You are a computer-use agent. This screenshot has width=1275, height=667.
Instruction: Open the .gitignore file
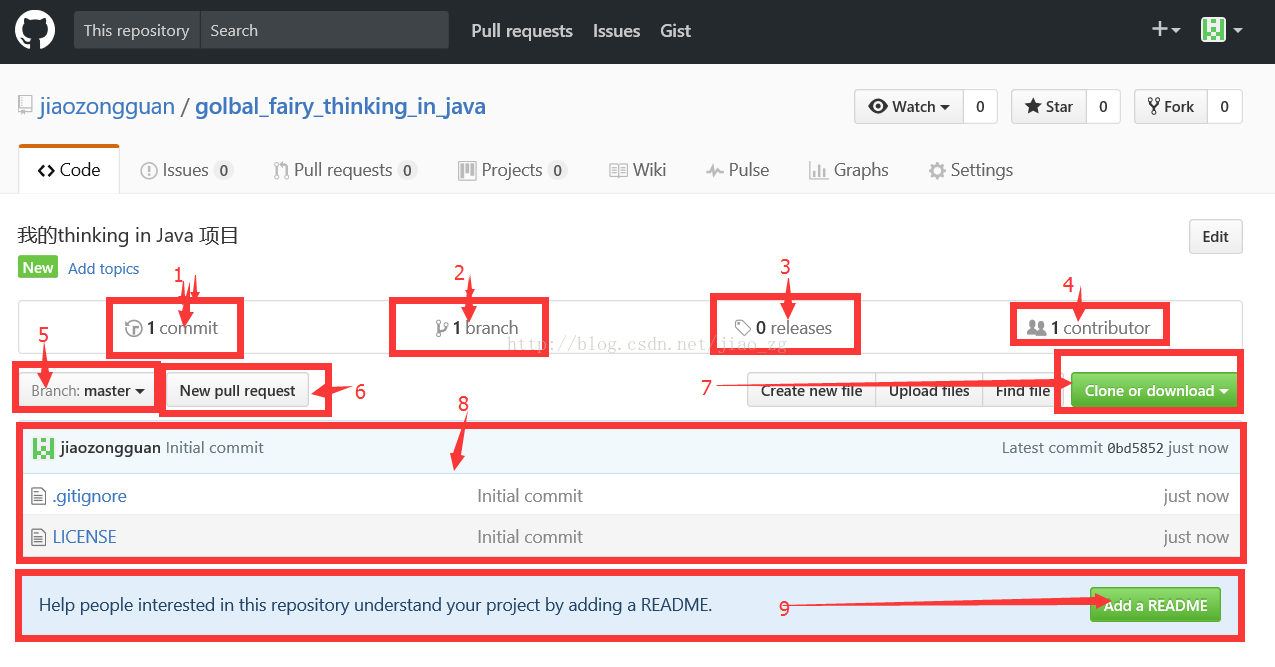tap(90, 496)
